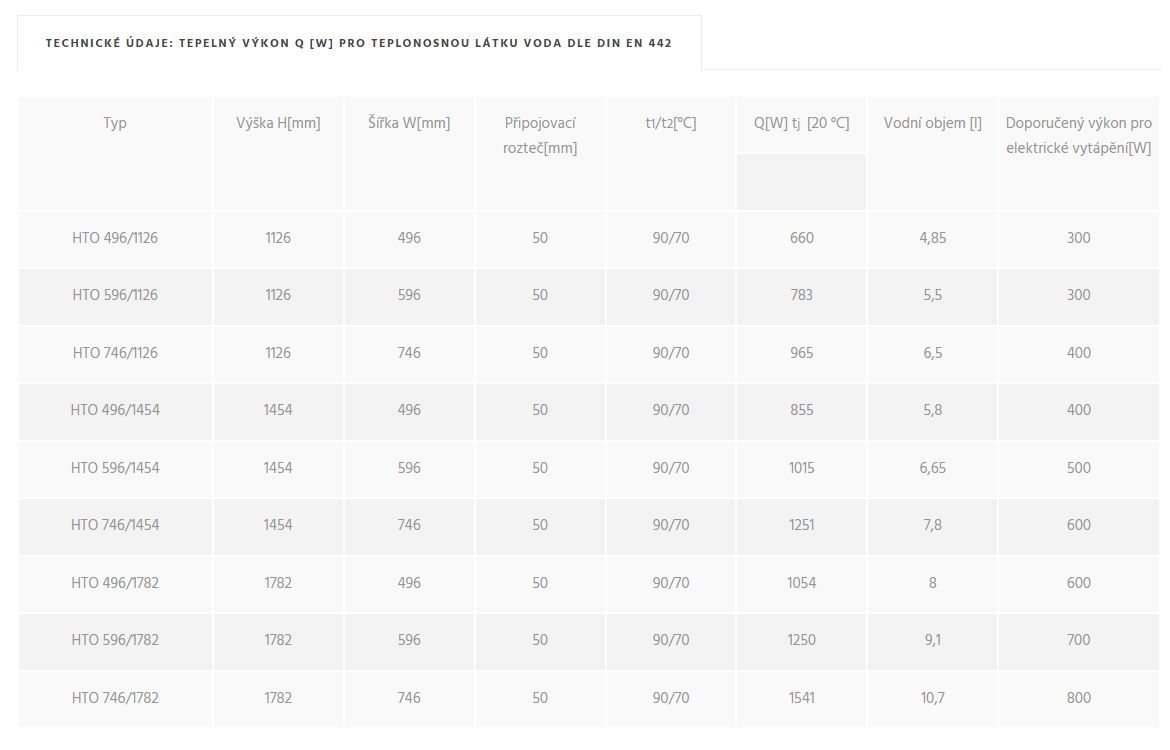Click the HTO 496/1782 type cell
The height and width of the screenshot is (750, 1170).
pos(115,583)
